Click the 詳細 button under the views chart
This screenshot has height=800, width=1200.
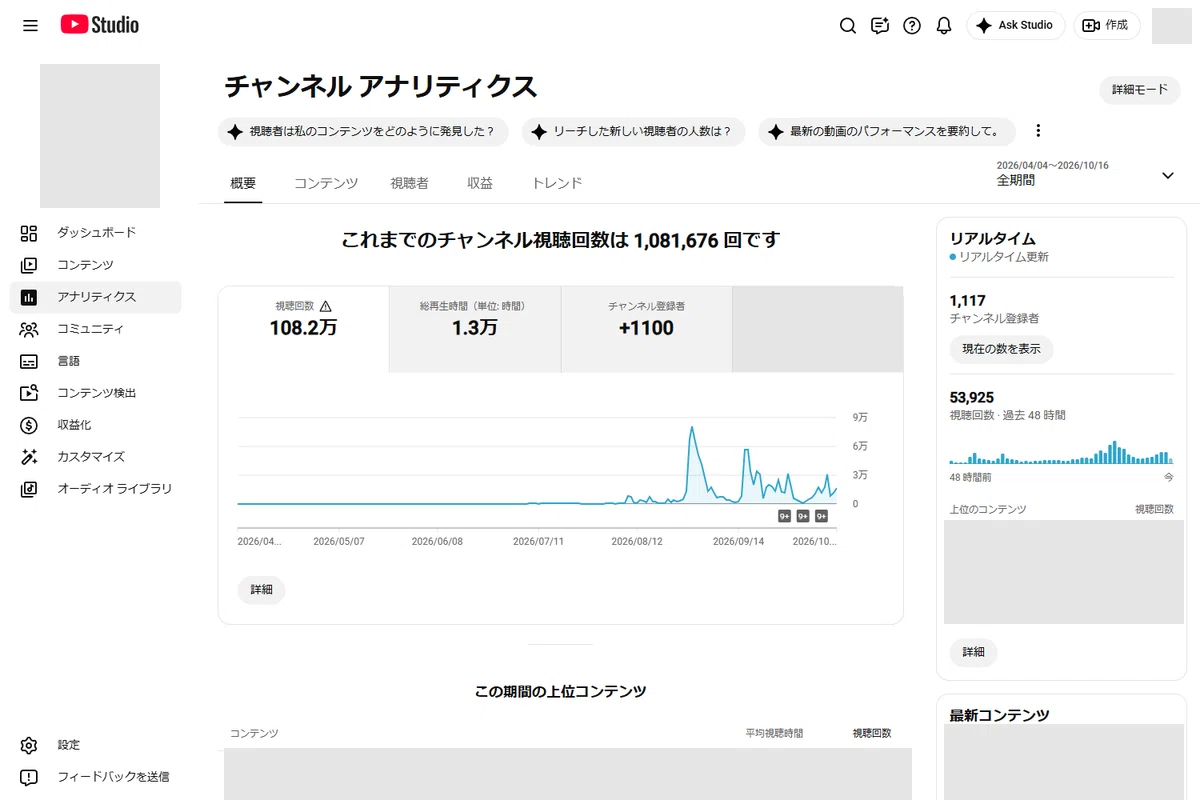(261, 590)
